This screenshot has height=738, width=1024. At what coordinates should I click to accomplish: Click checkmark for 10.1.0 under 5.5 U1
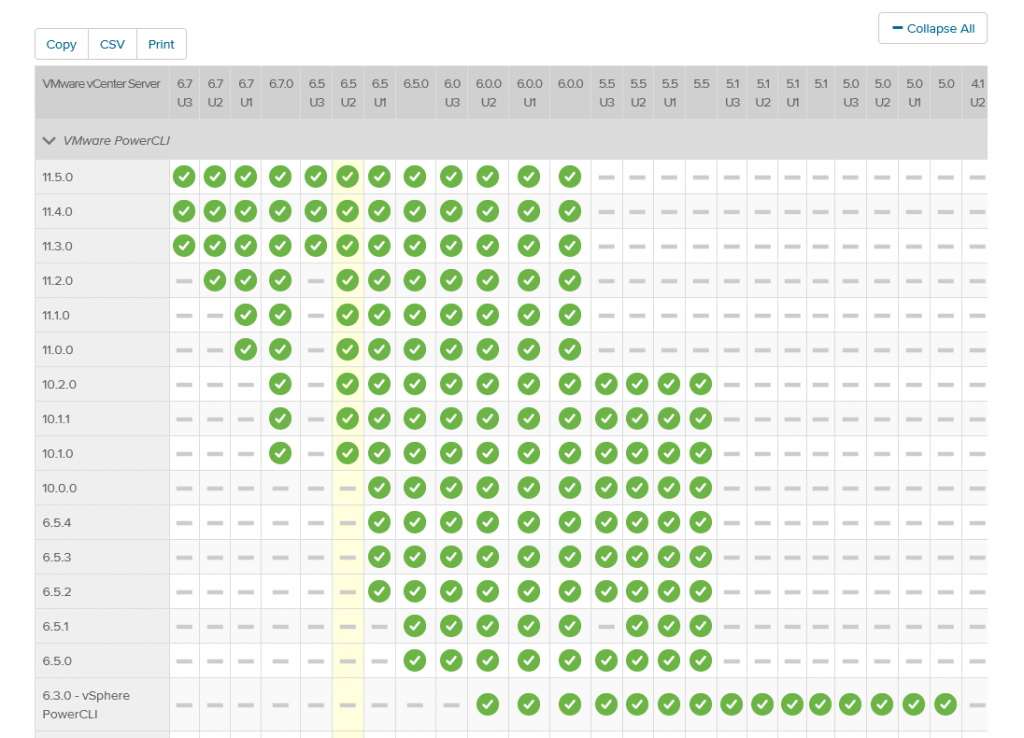pyautogui.click(x=669, y=453)
